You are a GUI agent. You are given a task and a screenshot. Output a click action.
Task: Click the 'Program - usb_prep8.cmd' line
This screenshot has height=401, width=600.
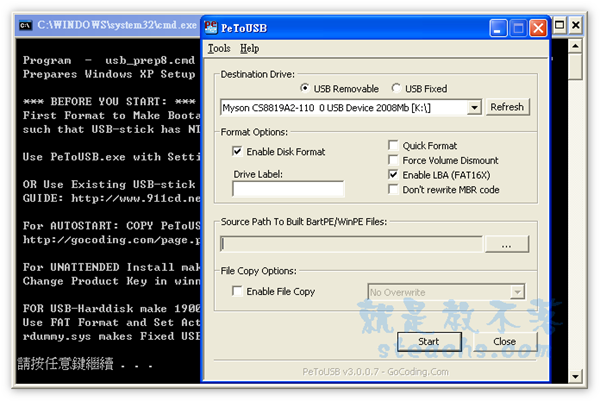[x=109, y=60]
